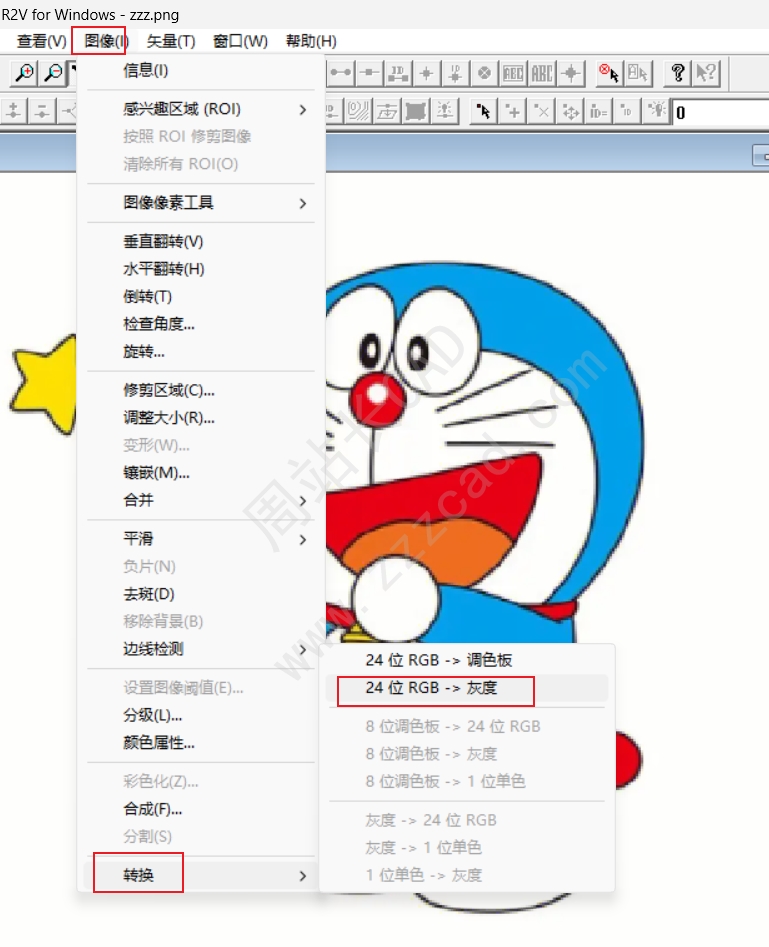Image resolution: width=769 pixels, height=947 pixels.
Task: Click the box with pointer selection icon
Action: pos(638,74)
